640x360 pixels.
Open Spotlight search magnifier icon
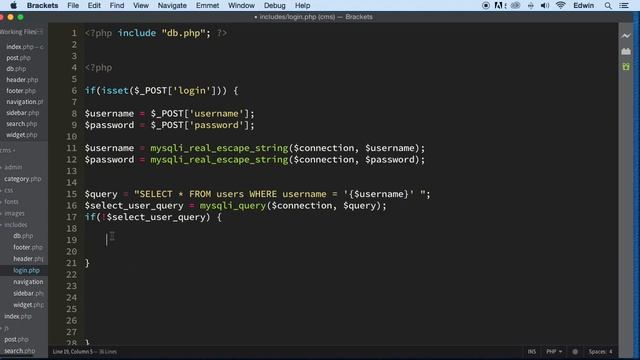click(608, 5)
